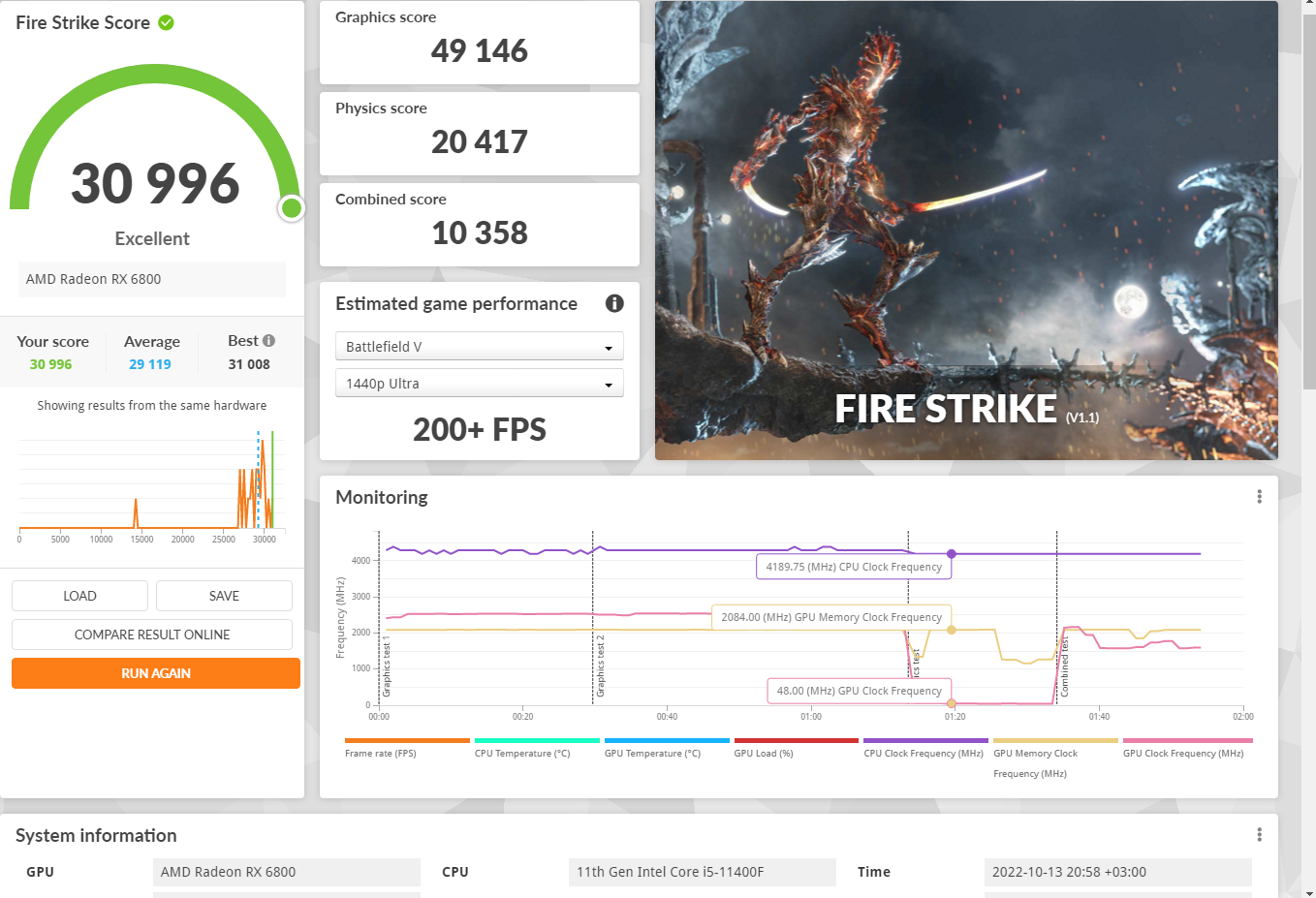Viewport: 1316px width, 898px height.
Task: Click COMPARE RESULT ONLINE
Action: click(x=152, y=635)
